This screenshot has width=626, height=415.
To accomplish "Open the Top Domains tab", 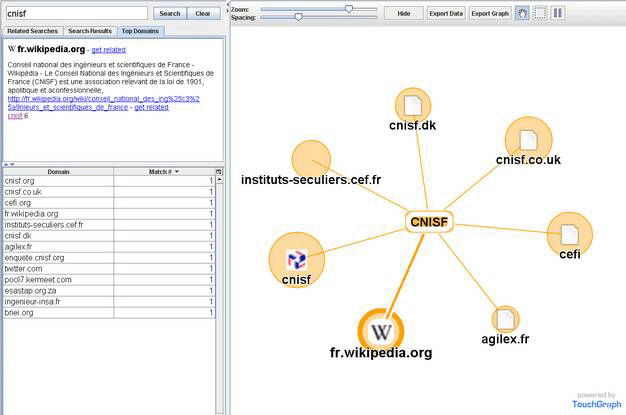I will [140, 31].
